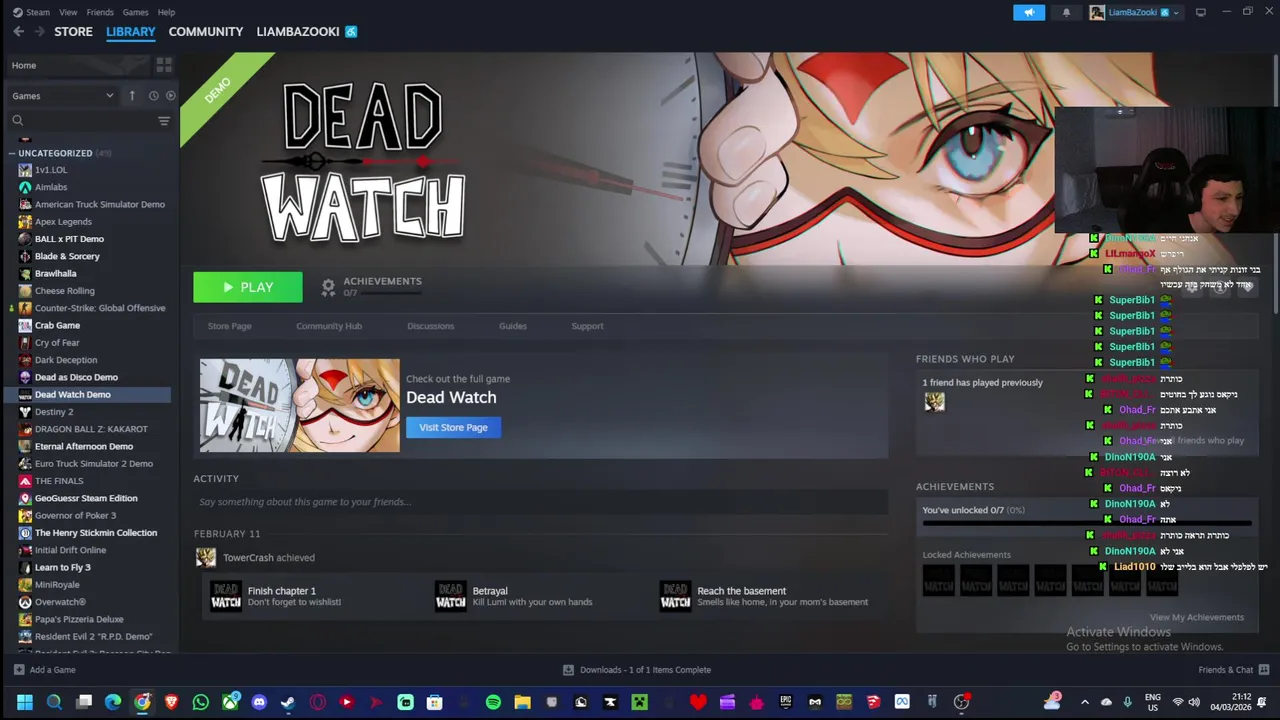Open WhatsApp from the taskbar
1280x720 pixels.
[x=201, y=702]
